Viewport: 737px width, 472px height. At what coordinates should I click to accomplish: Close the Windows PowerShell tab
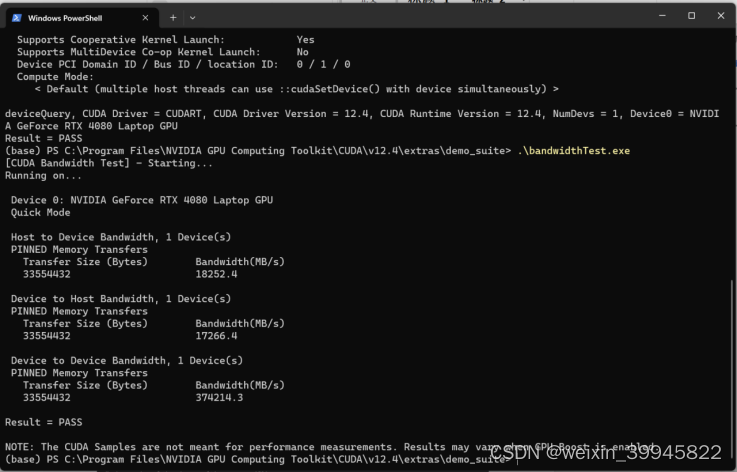[x=146, y=17]
